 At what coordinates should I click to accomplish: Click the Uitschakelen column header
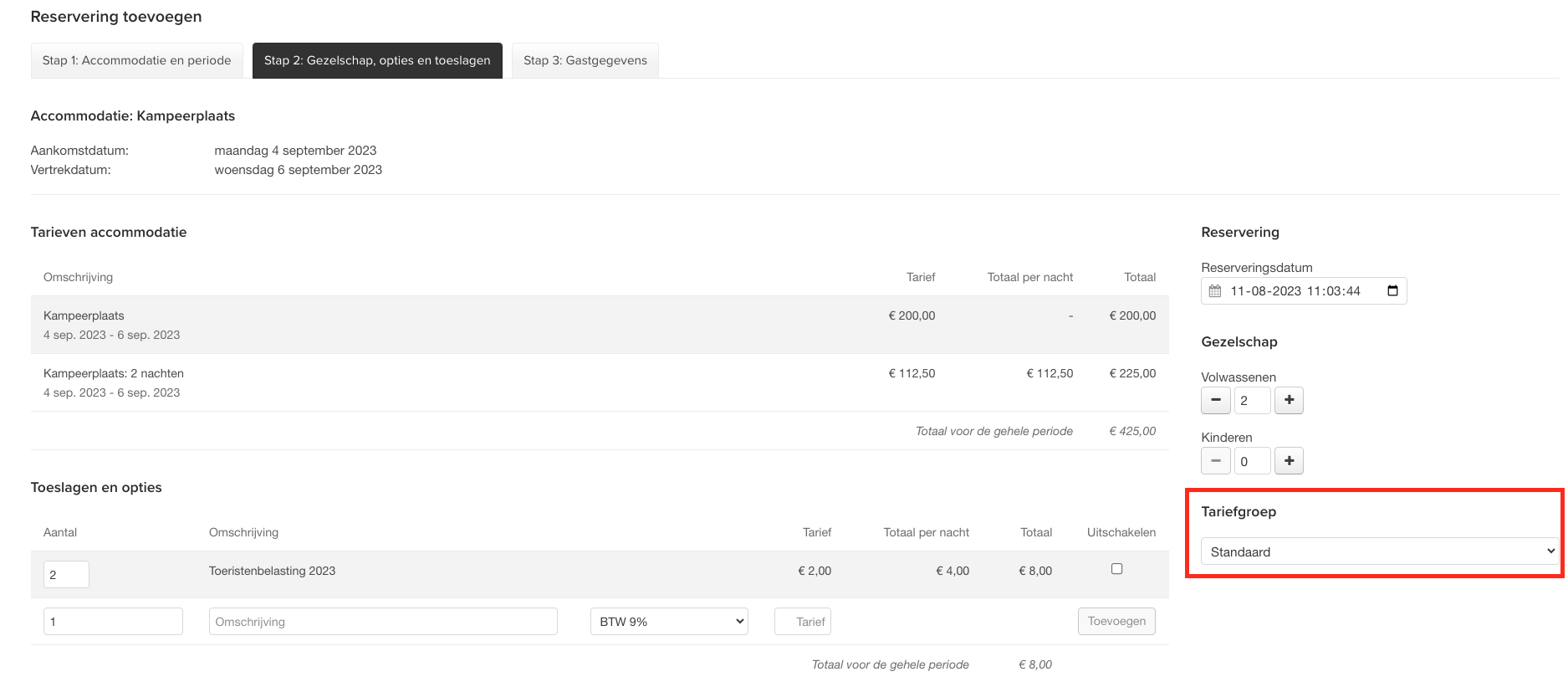pyautogui.click(x=1121, y=532)
